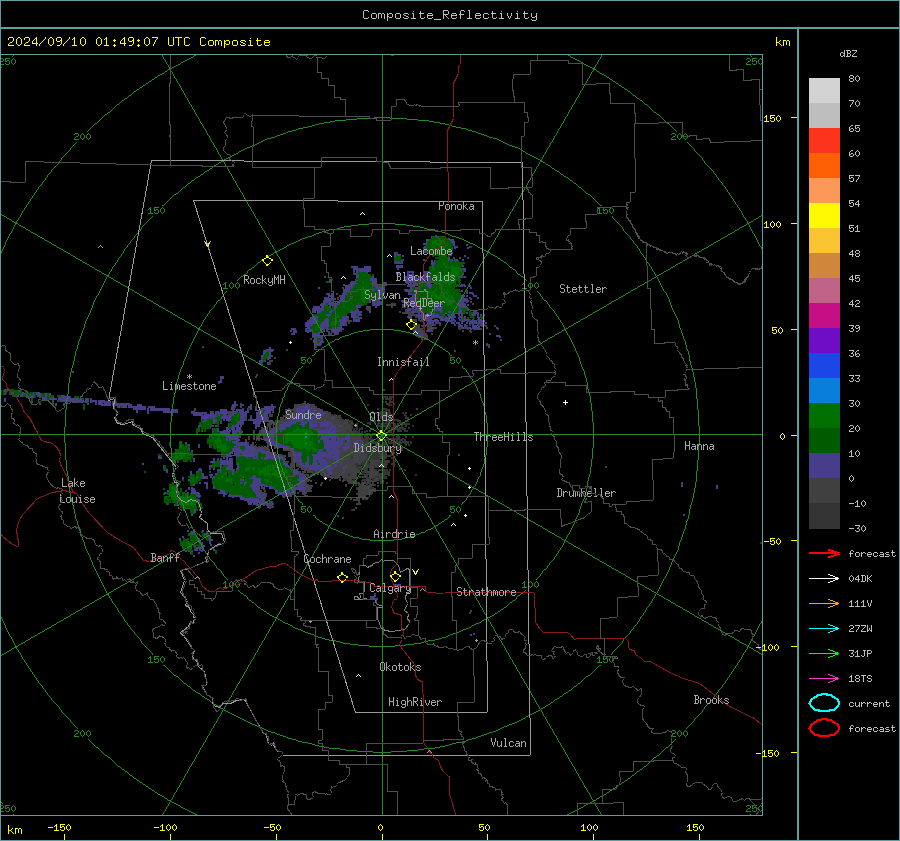Viewport: 900px width, 841px height.
Task: Click the Airdrie city label
Action: pyautogui.click(x=394, y=534)
